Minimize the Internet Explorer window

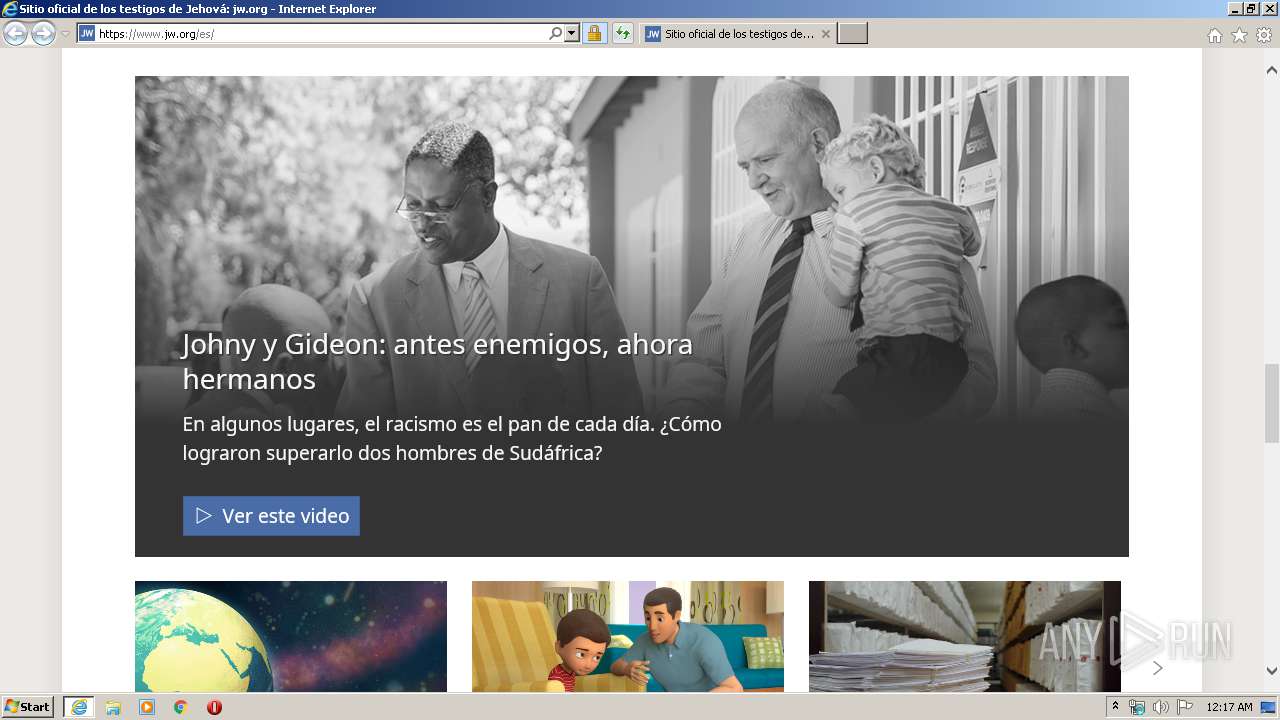pos(1234,9)
